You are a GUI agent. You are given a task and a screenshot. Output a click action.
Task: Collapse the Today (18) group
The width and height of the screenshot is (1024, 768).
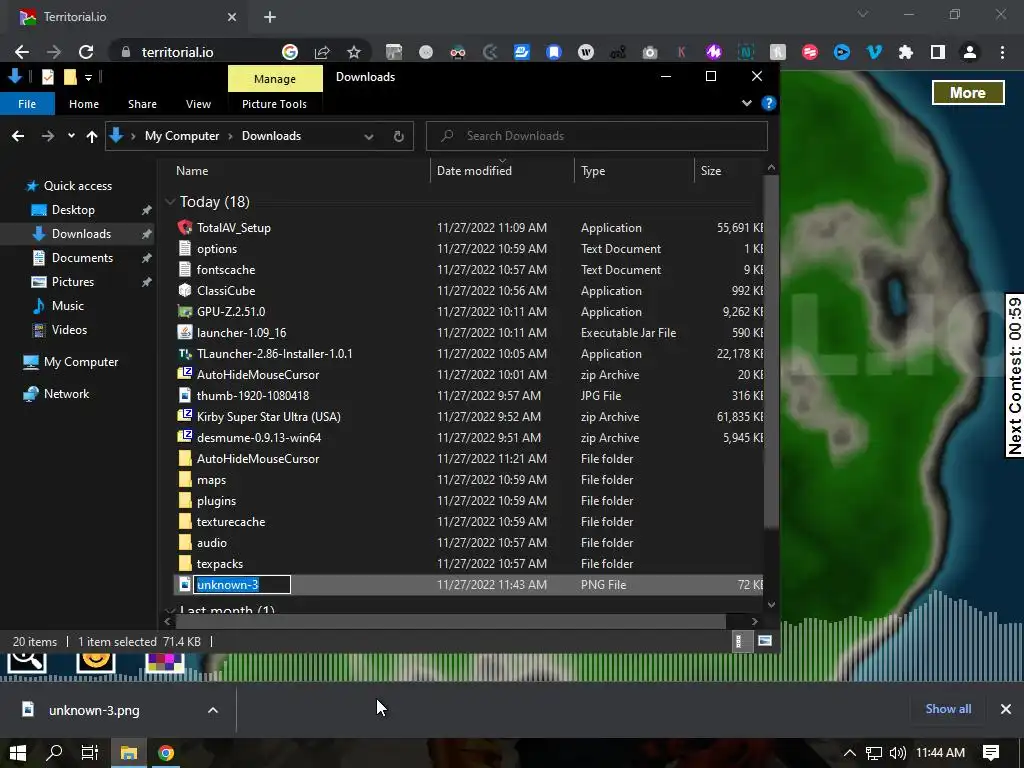click(170, 202)
